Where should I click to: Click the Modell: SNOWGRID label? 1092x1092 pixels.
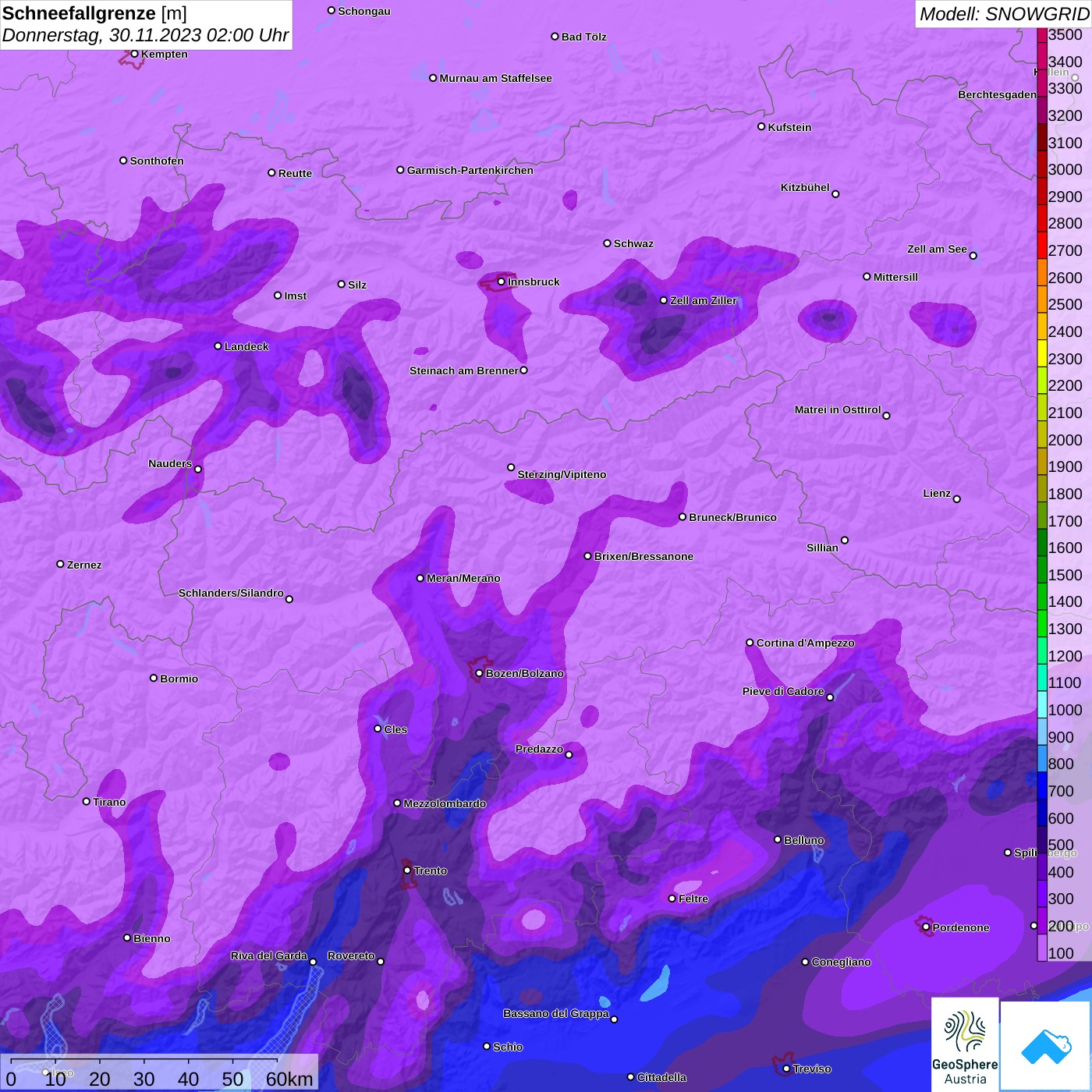[x=1005, y=14]
